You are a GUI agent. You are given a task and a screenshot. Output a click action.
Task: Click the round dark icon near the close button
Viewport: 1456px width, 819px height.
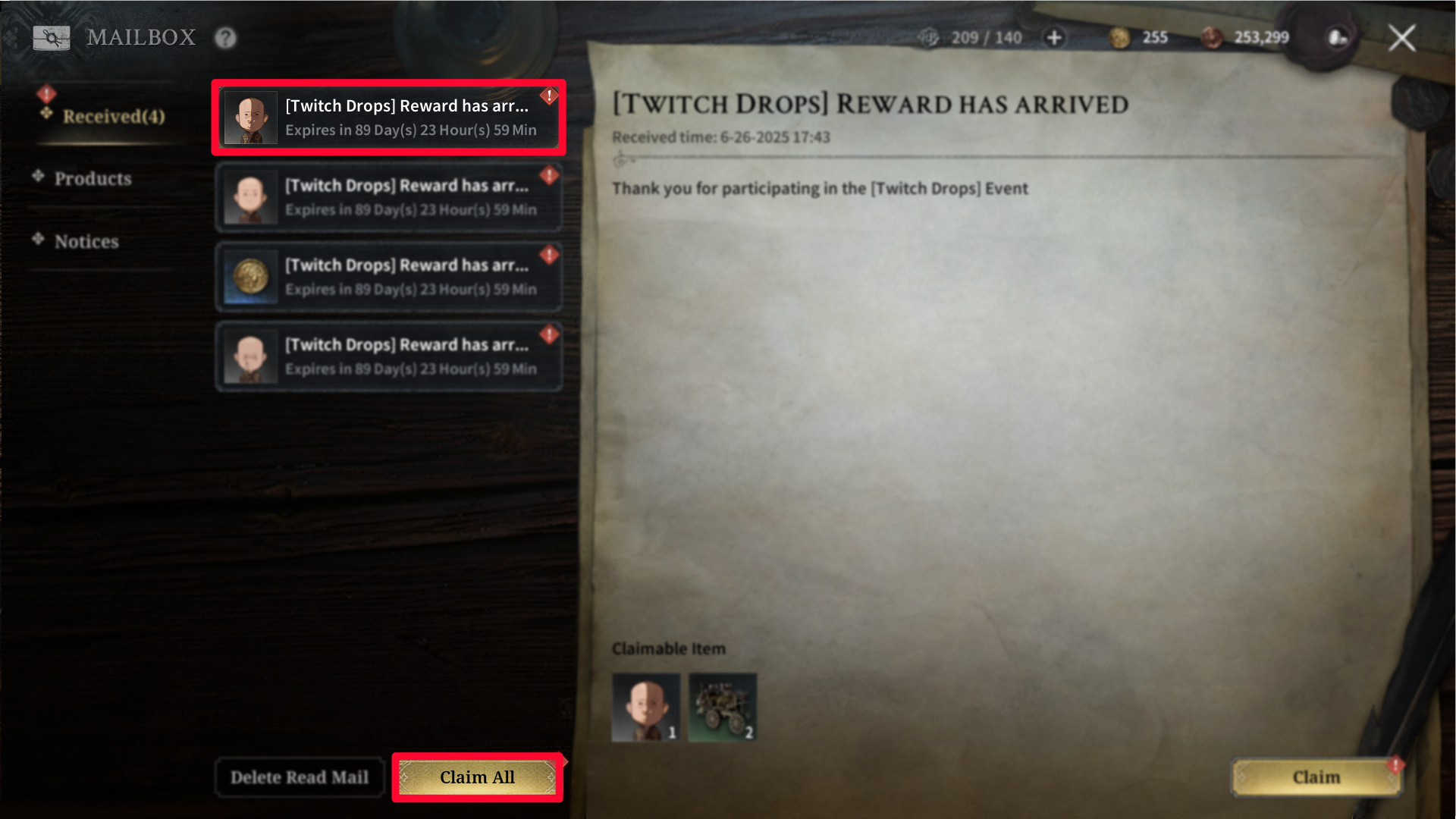pyautogui.click(x=1338, y=37)
